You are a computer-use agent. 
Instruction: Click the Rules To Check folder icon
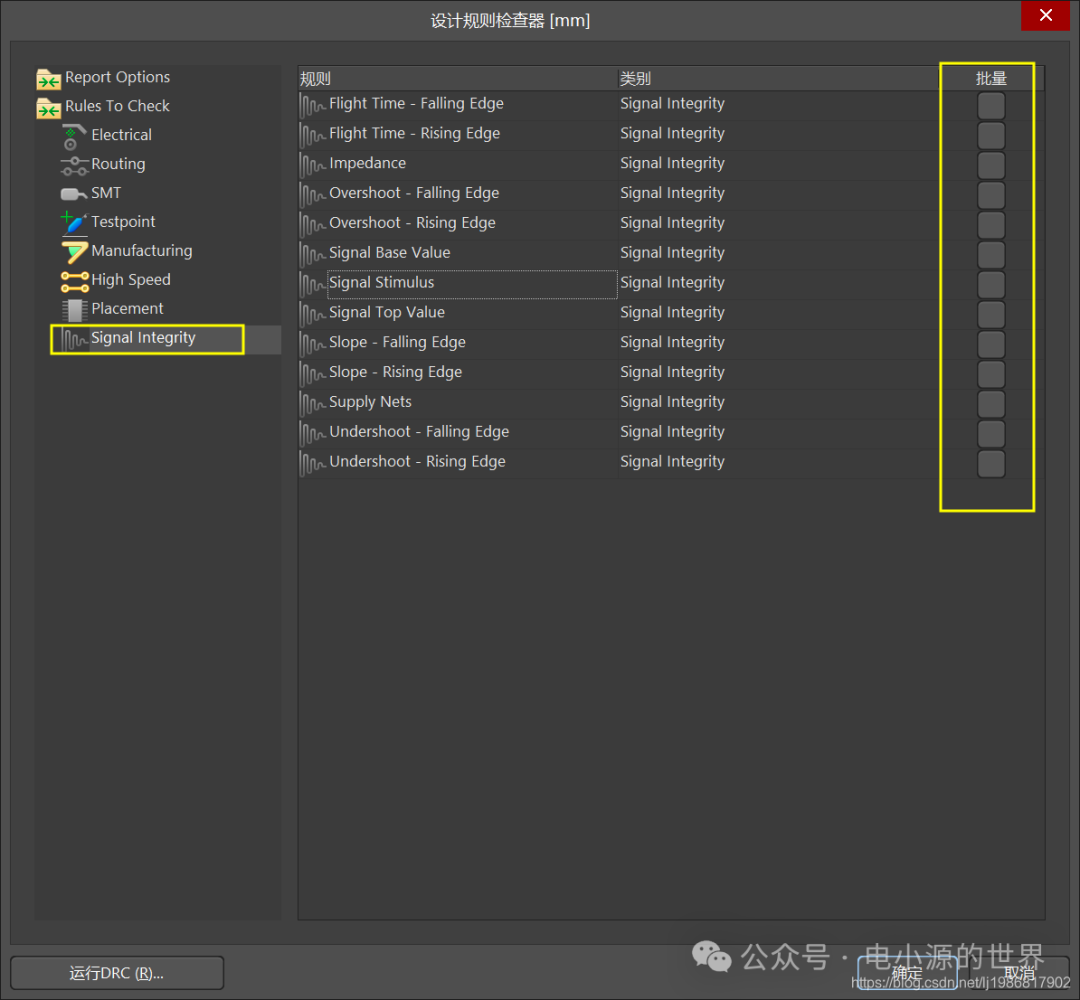click(48, 107)
